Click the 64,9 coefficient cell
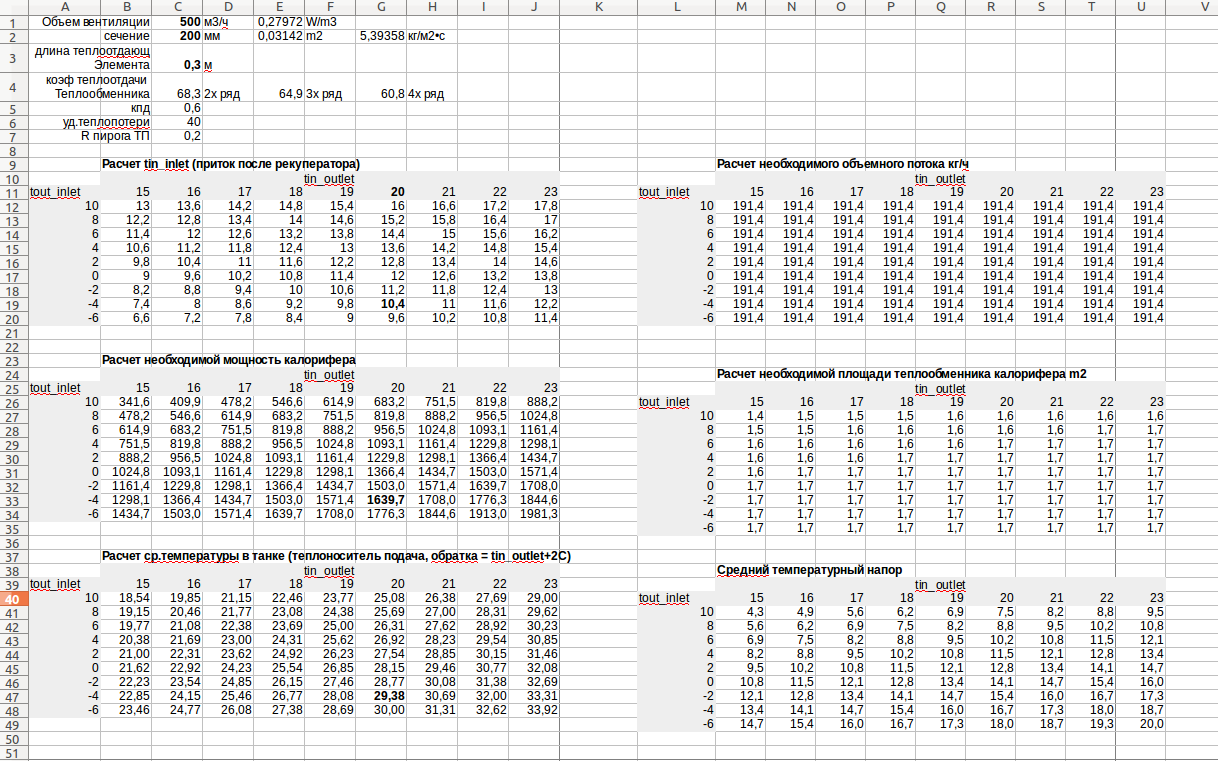This screenshot has height=761, width=1218. 291,94
